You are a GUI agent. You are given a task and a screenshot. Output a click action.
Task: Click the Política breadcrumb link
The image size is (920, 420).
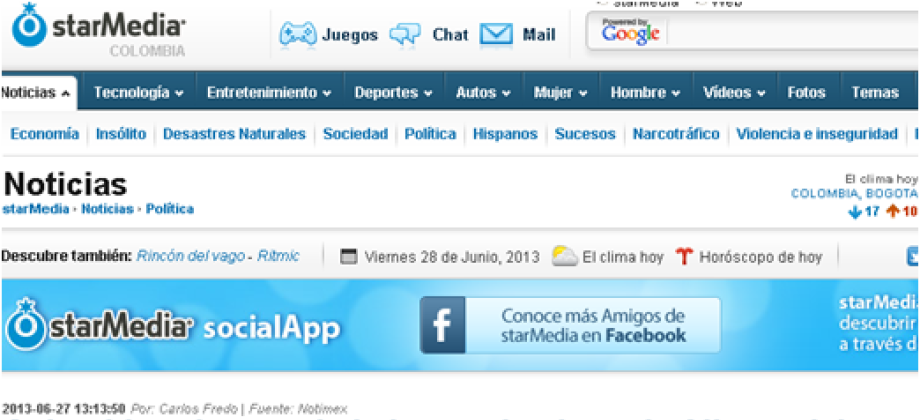click(170, 209)
